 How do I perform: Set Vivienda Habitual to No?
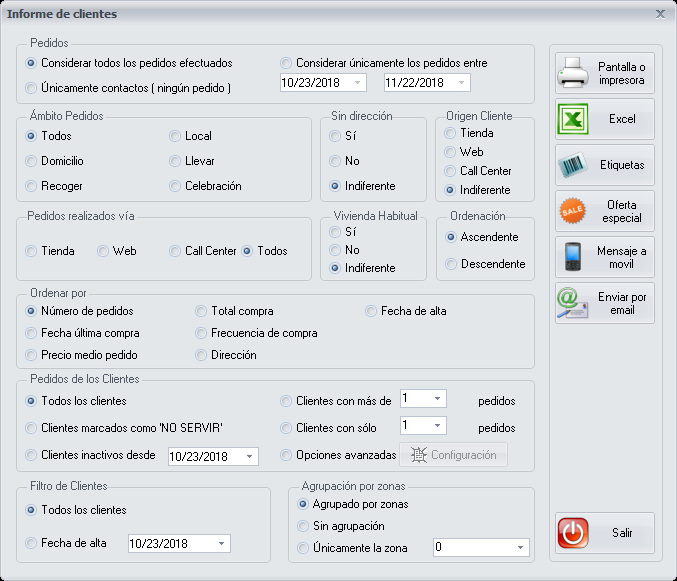pyautogui.click(x=335, y=250)
